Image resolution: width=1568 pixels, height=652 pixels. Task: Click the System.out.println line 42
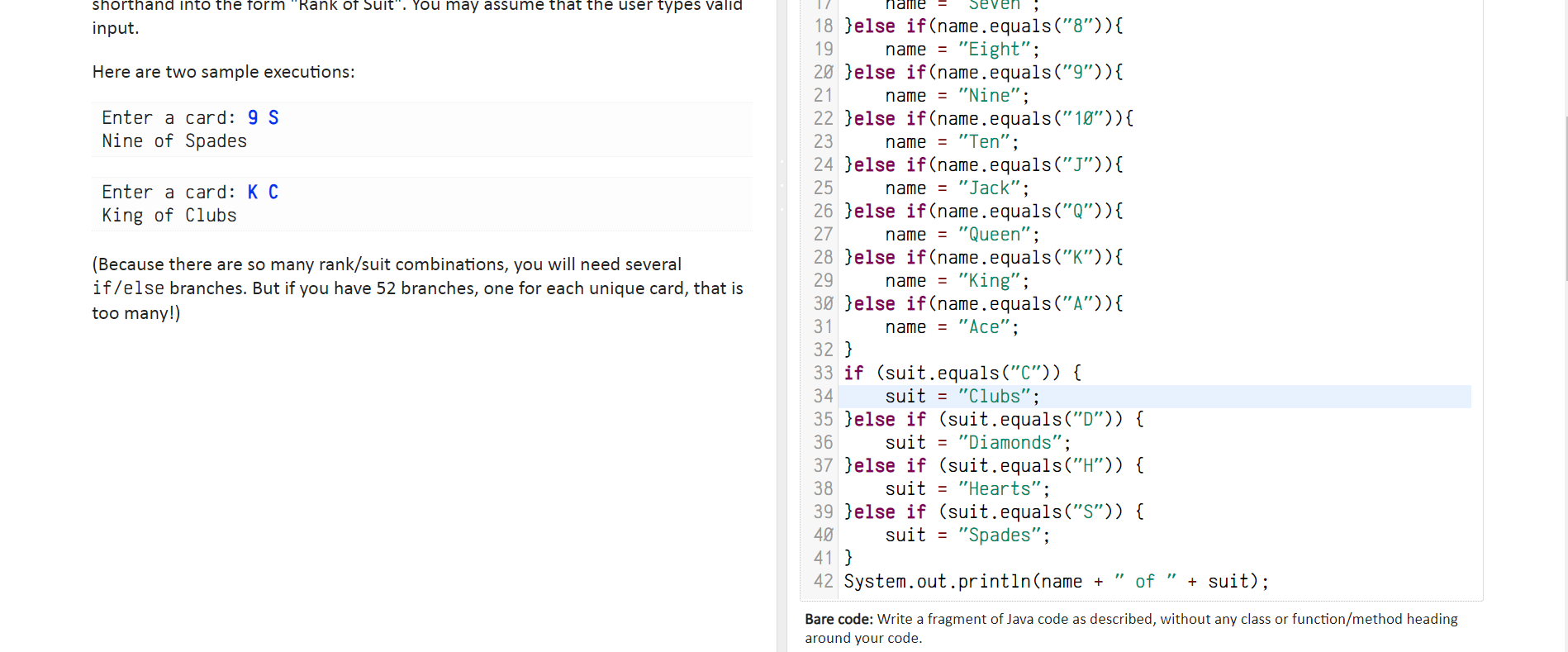pos(1057,581)
